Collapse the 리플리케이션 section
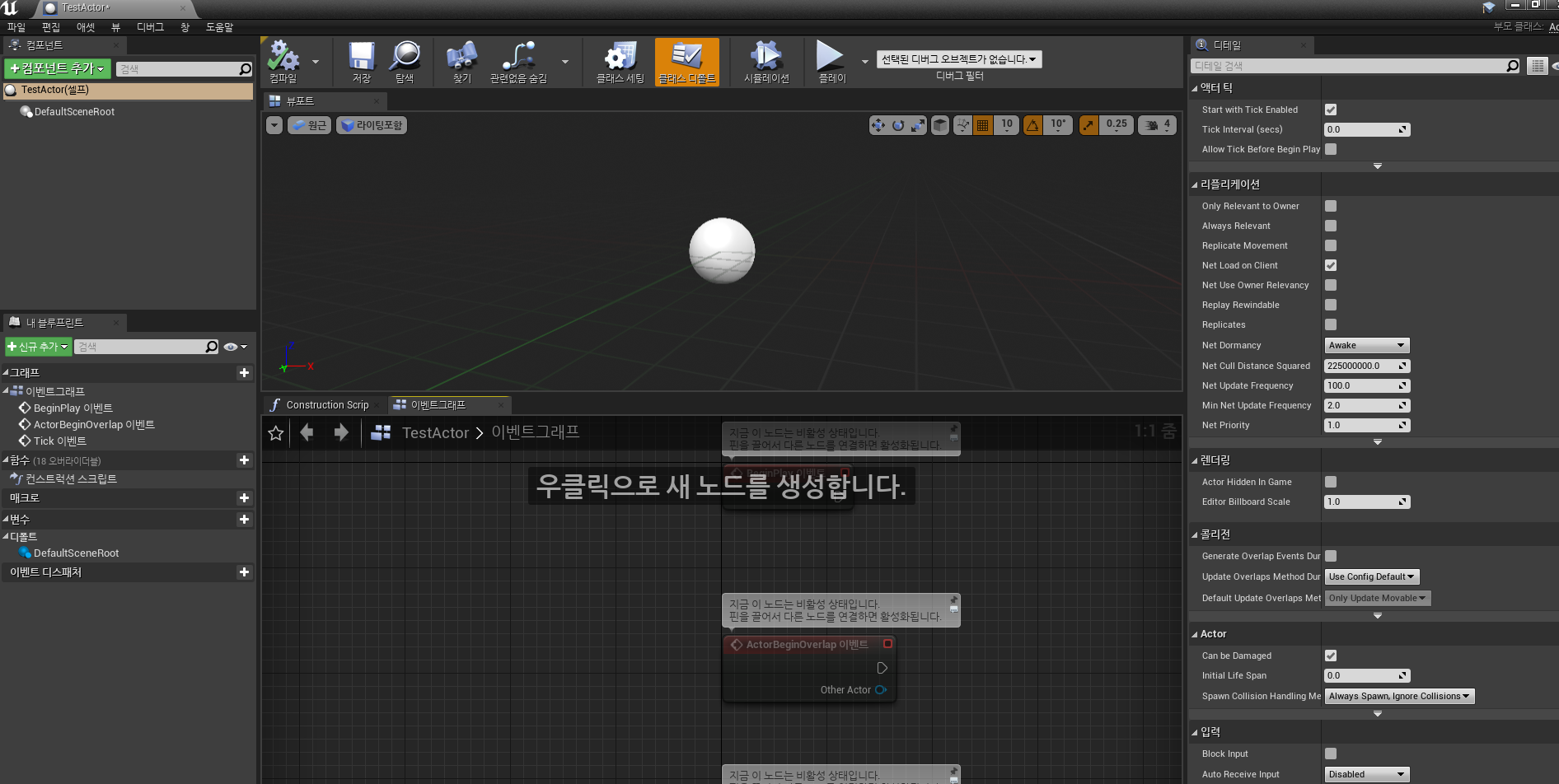The width and height of the screenshot is (1559, 784). pyautogui.click(x=1195, y=184)
